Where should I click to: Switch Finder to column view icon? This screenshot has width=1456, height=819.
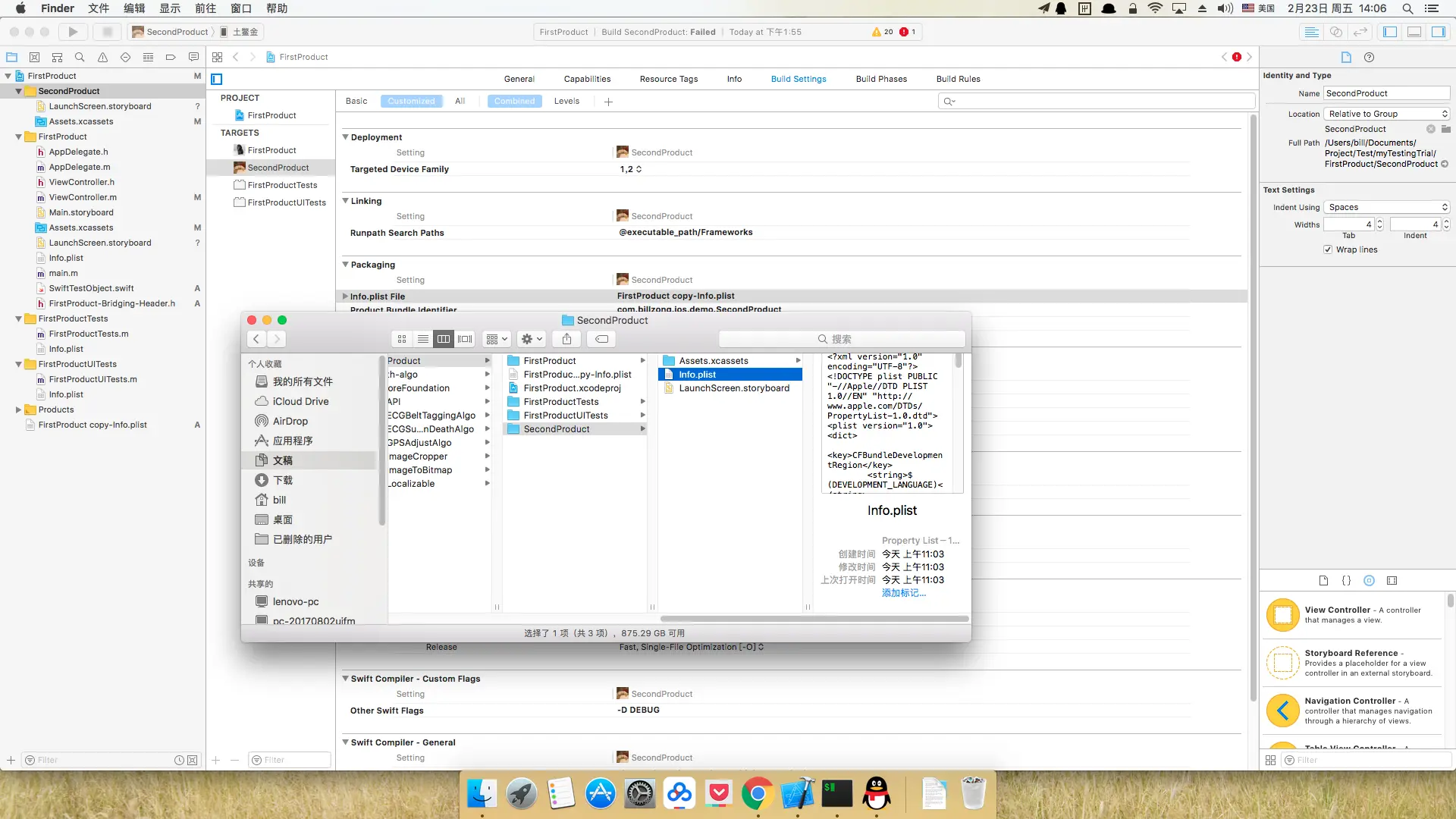pos(444,339)
